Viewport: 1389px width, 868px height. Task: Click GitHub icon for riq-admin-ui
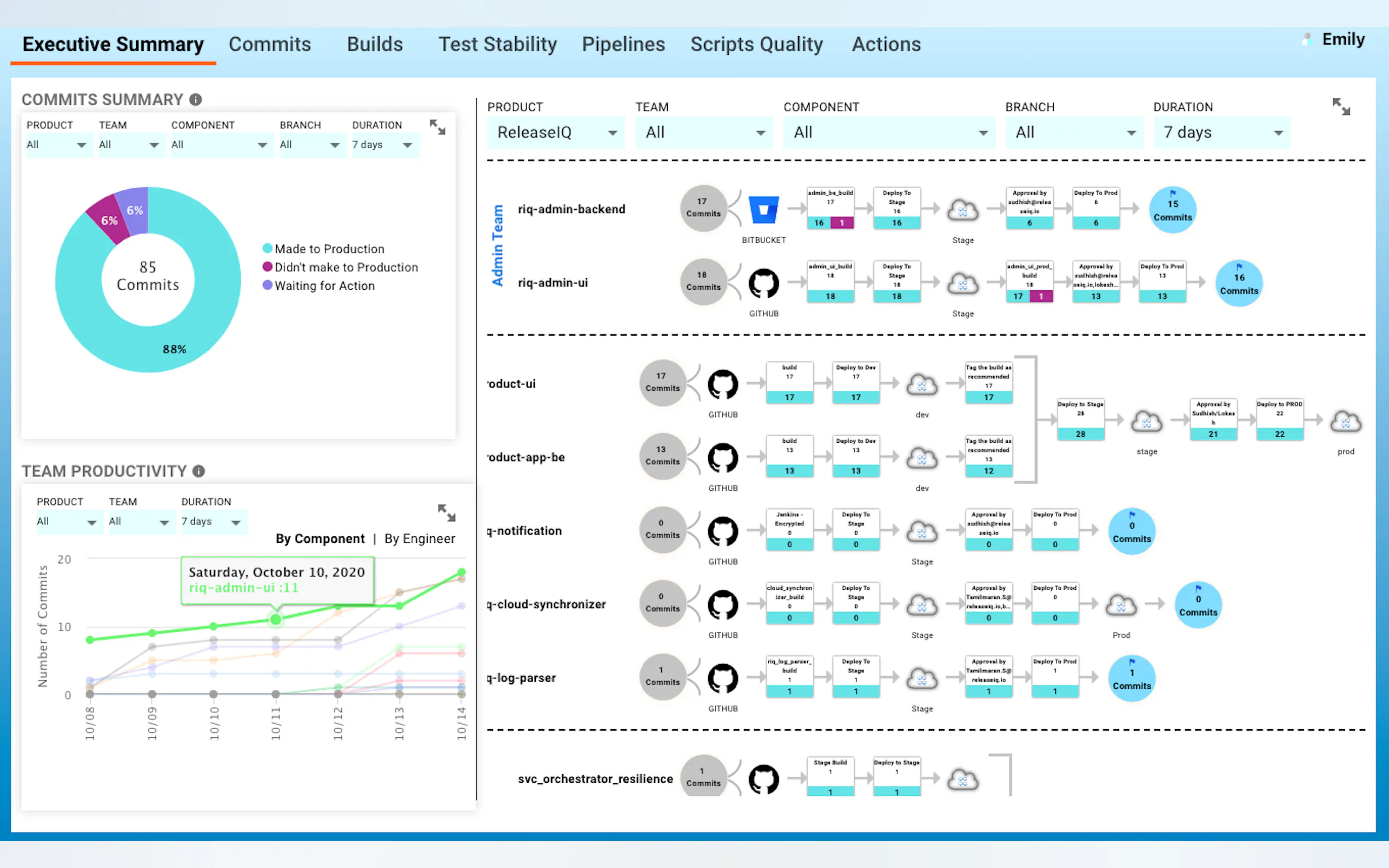[763, 284]
